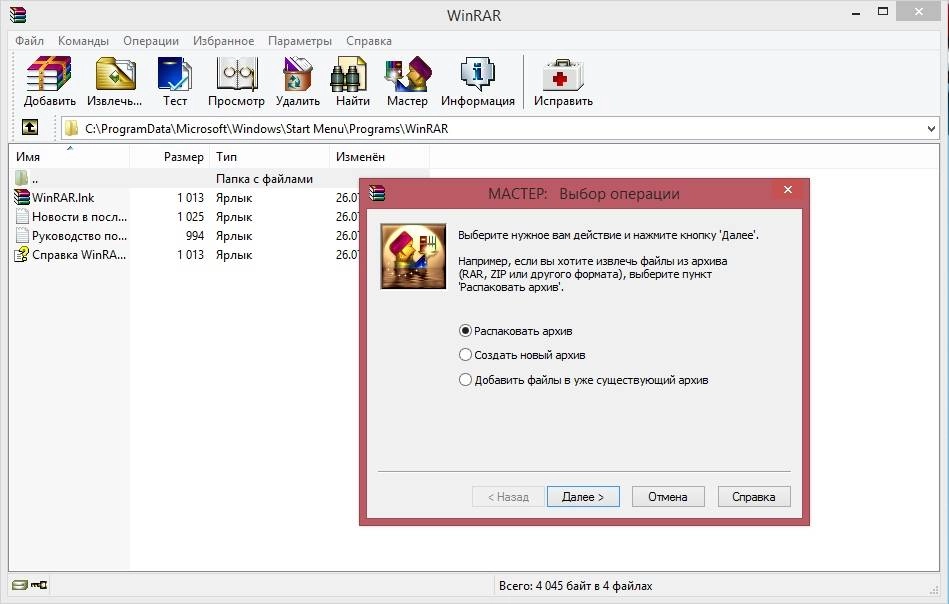This screenshot has height=604, width=949.
Task: Click the size value 1 025
Action: pyautogui.click(x=190, y=217)
